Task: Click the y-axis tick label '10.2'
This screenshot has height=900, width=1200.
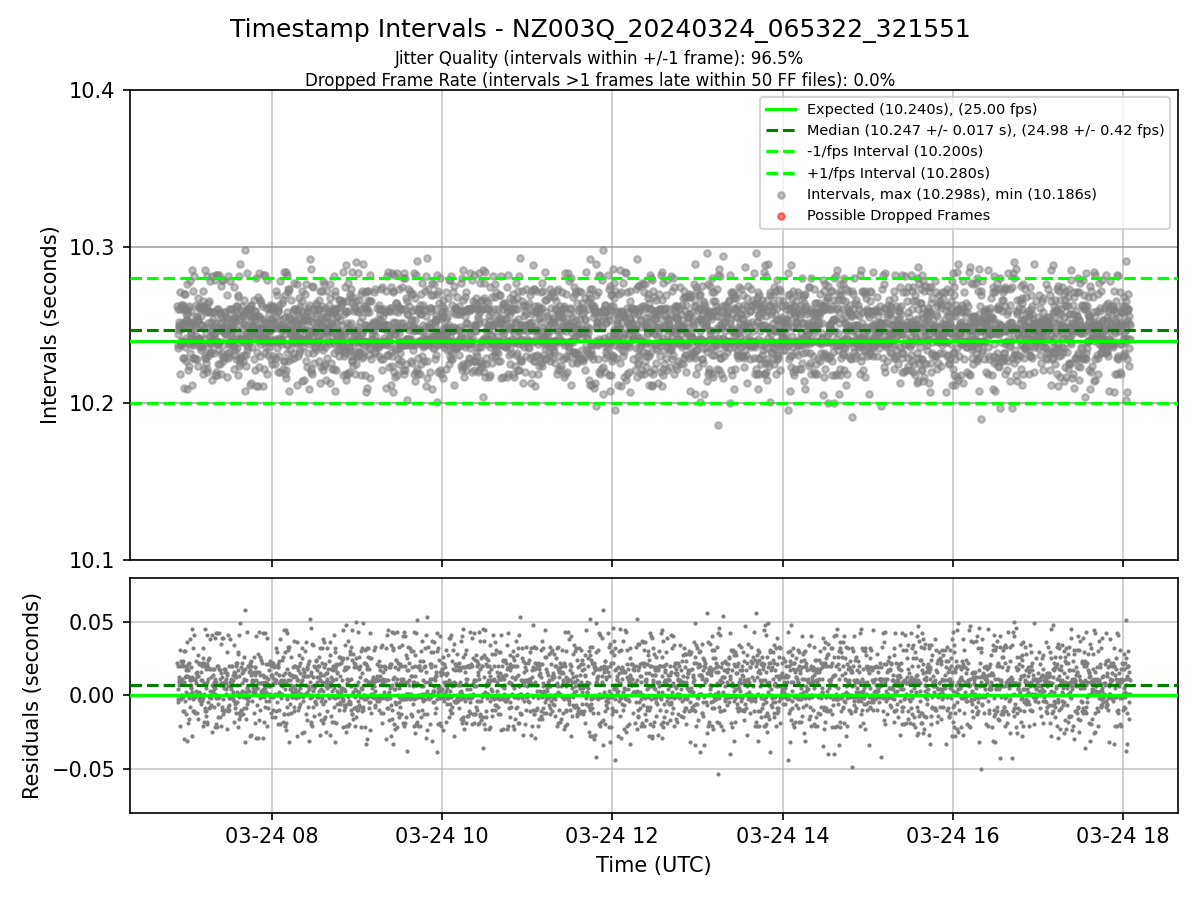Action: click(93, 404)
